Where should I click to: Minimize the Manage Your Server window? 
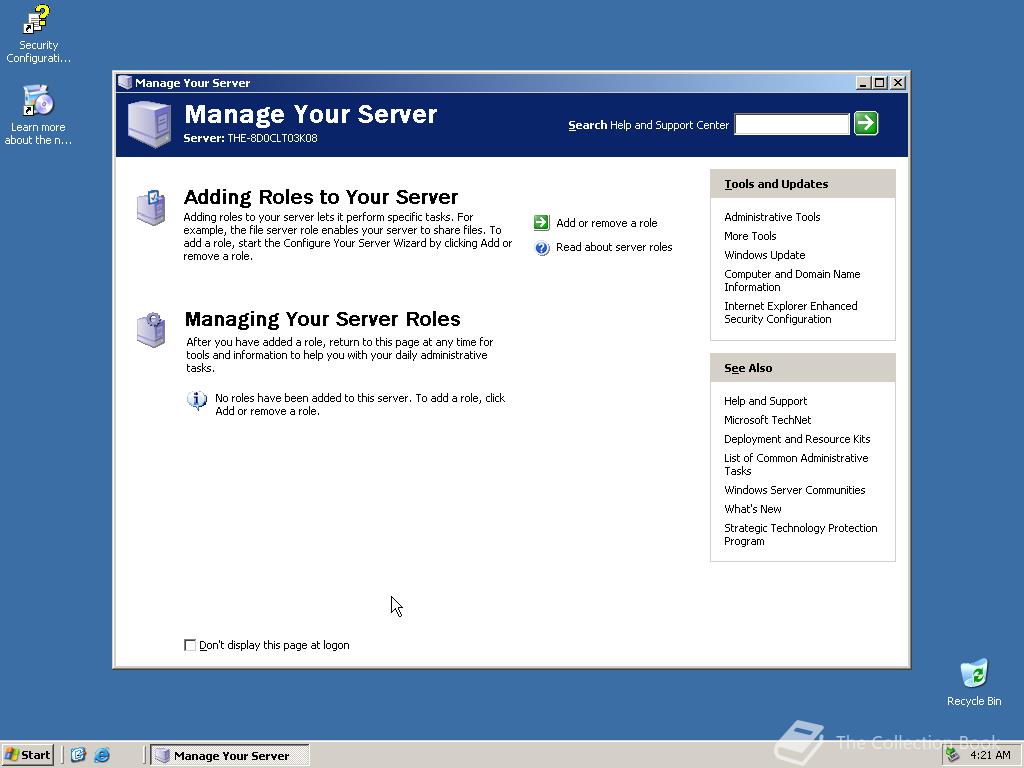pos(863,83)
